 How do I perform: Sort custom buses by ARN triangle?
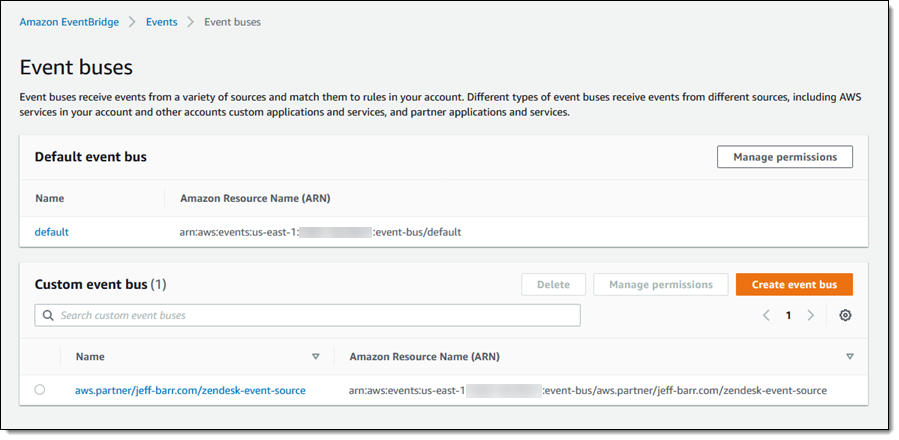click(x=849, y=356)
